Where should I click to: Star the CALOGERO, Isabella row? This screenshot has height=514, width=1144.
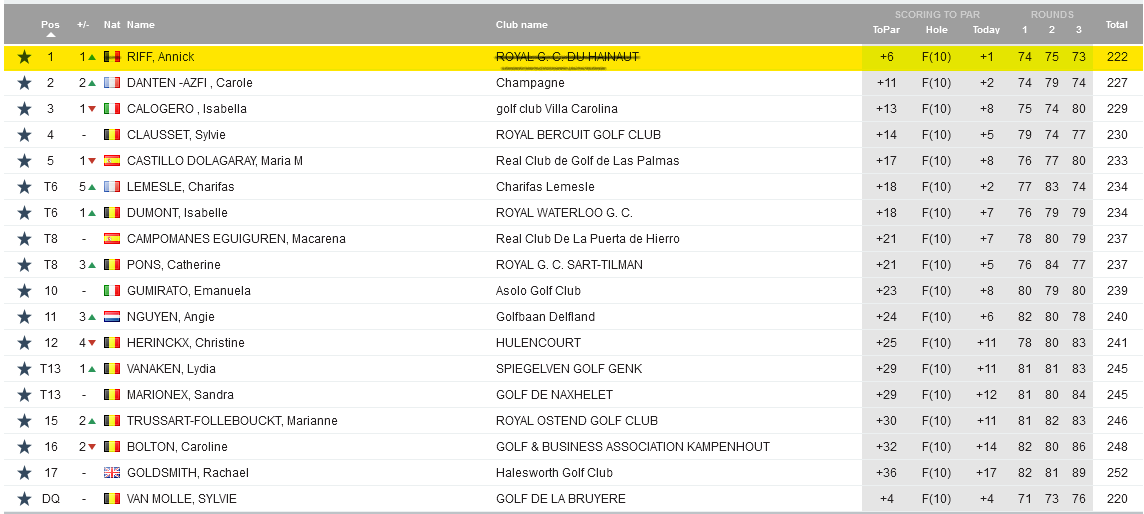[x=24, y=109]
